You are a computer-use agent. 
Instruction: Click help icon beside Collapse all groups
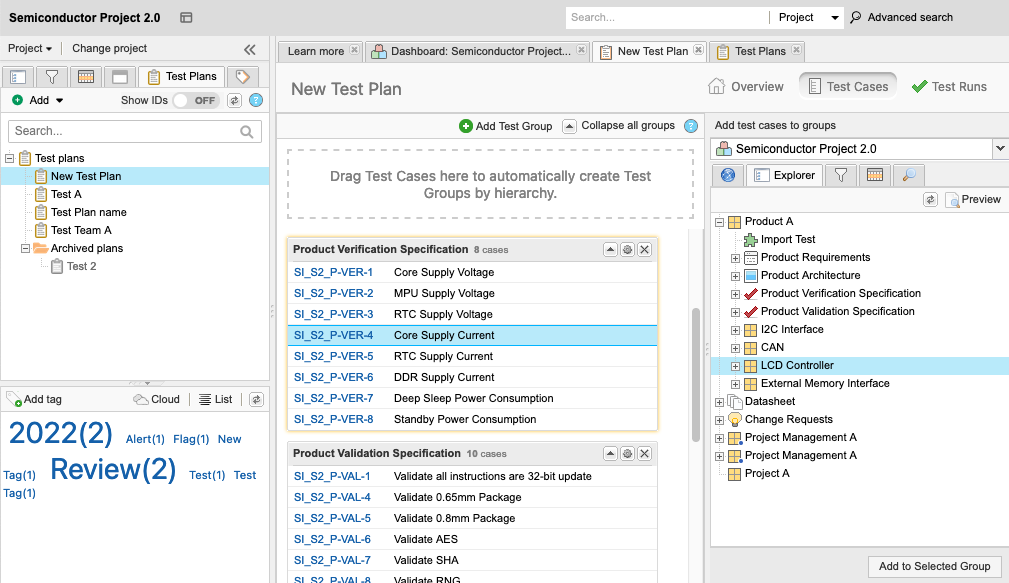pyautogui.click(x=690, y=126)
